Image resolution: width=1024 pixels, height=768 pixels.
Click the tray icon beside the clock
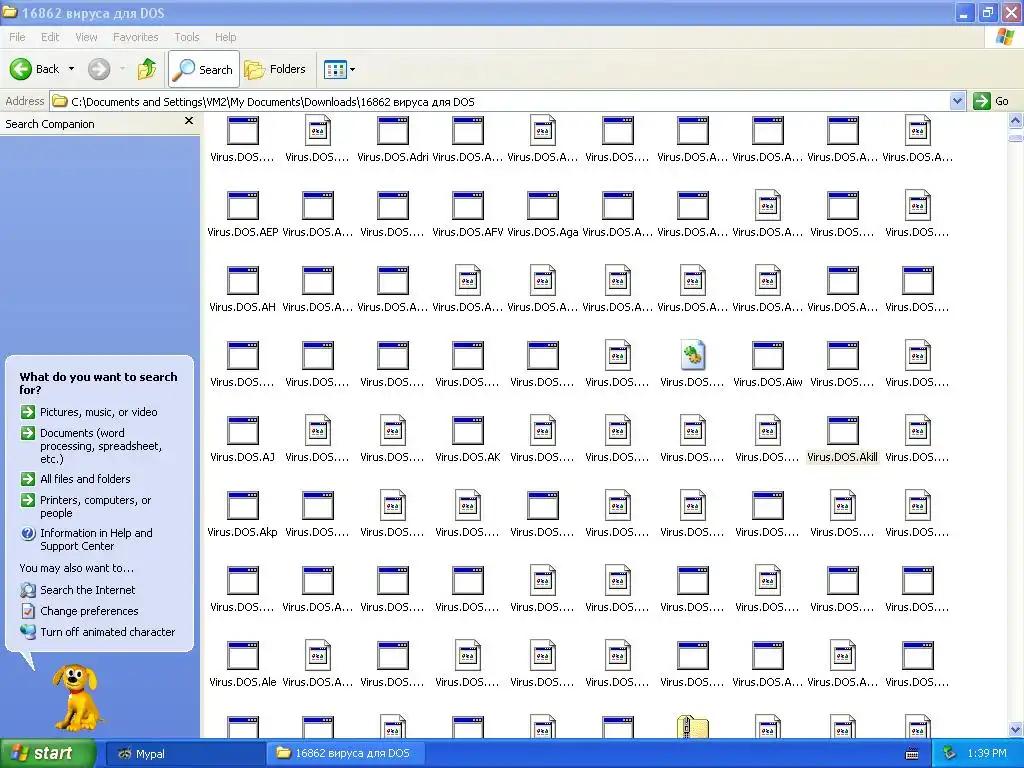pos(950,753)
